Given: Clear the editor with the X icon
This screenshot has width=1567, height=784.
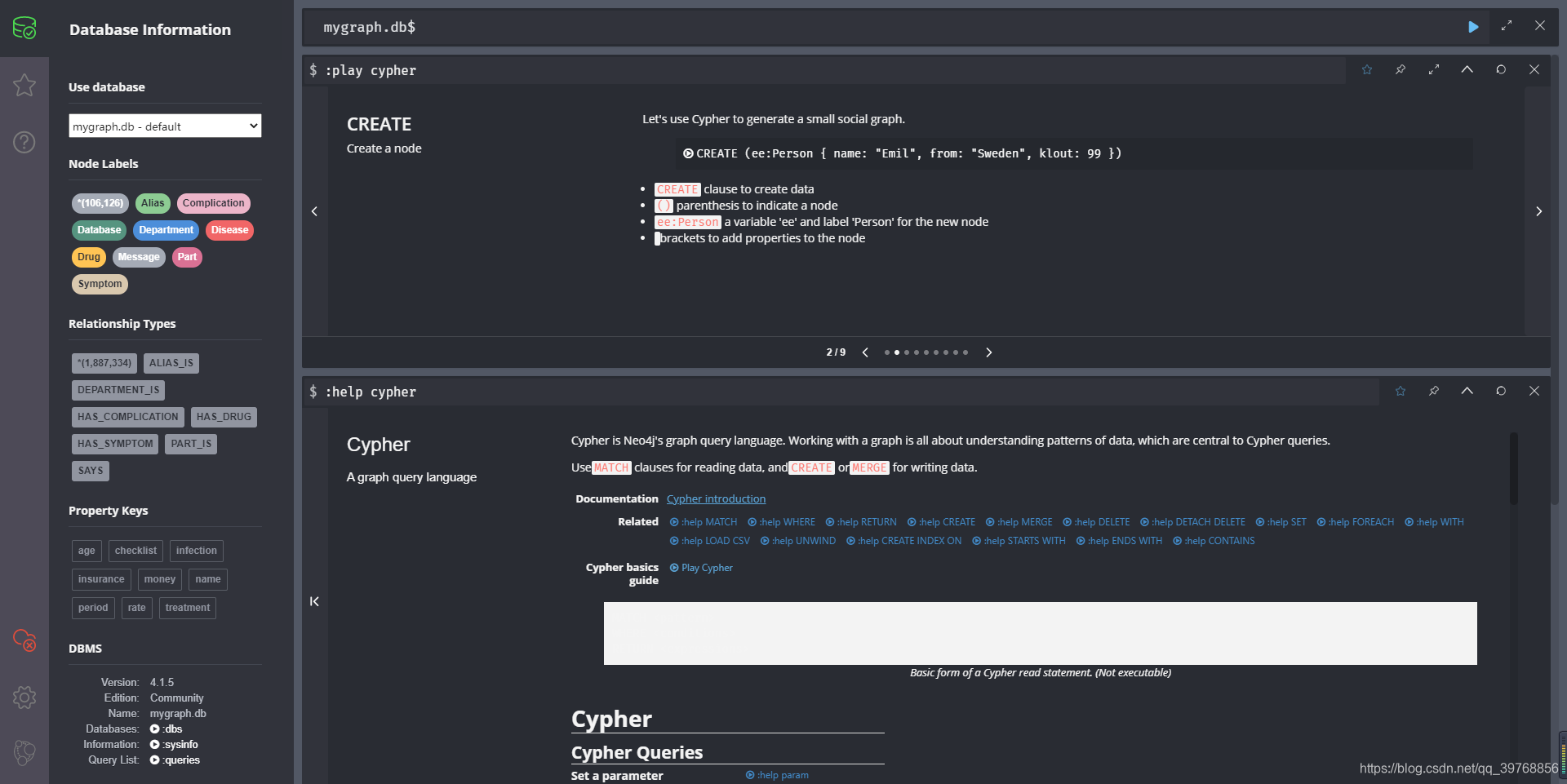Looking at the screenshot, I should pos(1540,26).
